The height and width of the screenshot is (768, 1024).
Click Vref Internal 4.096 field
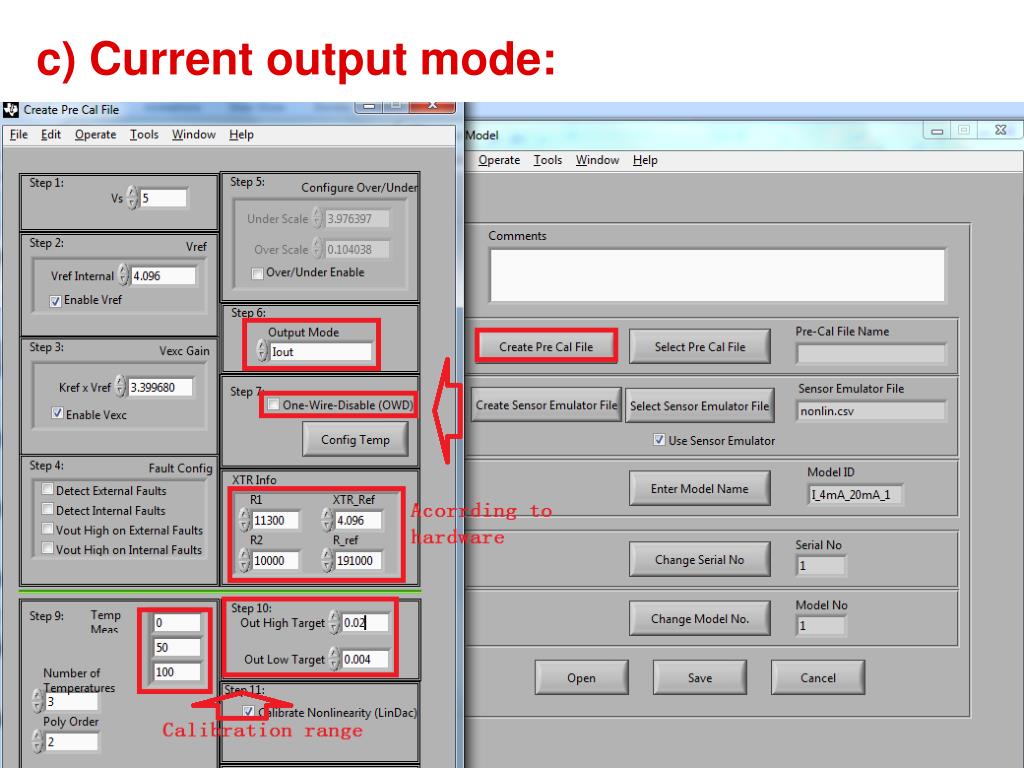click(x=163, y=276)
